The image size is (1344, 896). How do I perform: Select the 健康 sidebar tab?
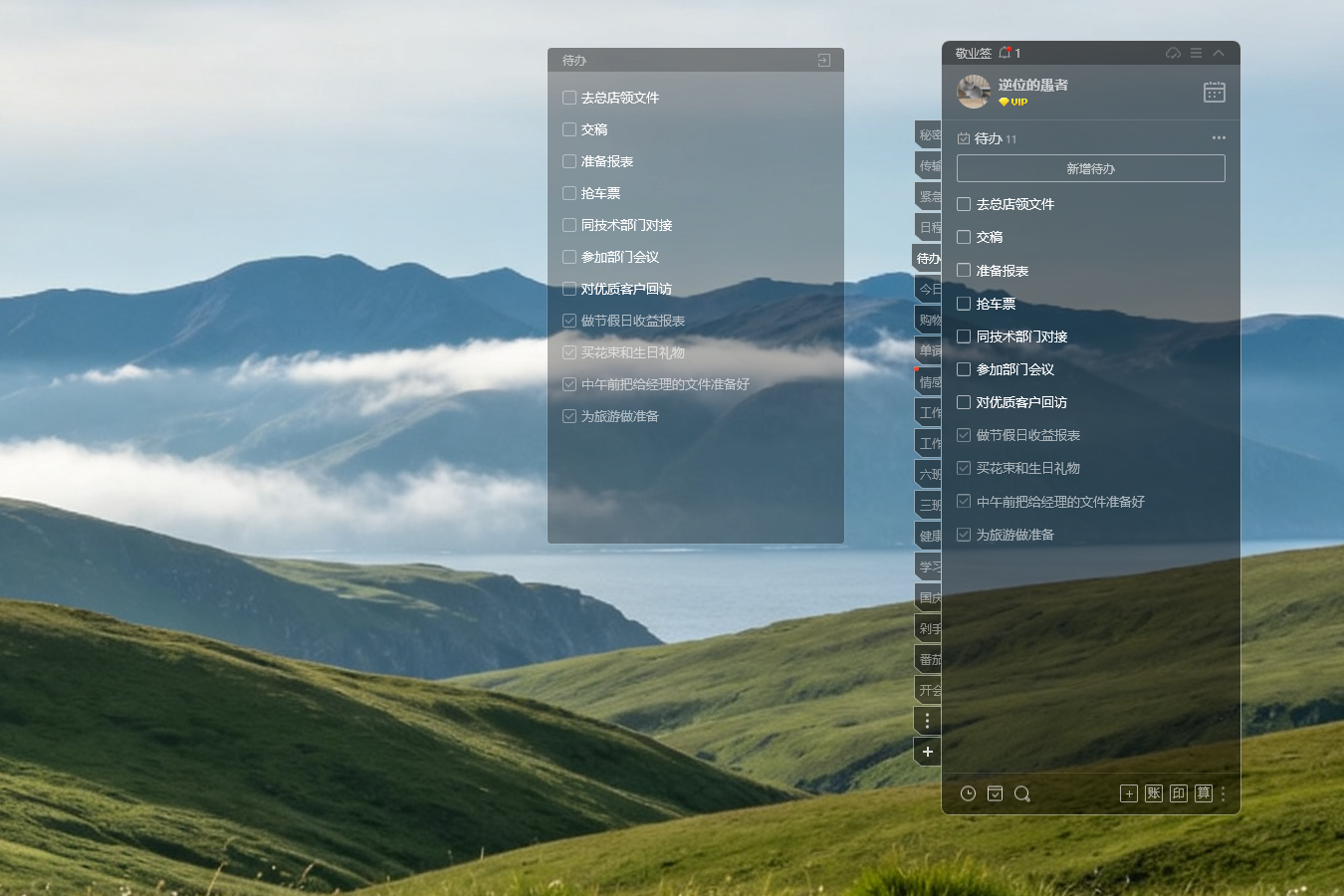point(929,537)
